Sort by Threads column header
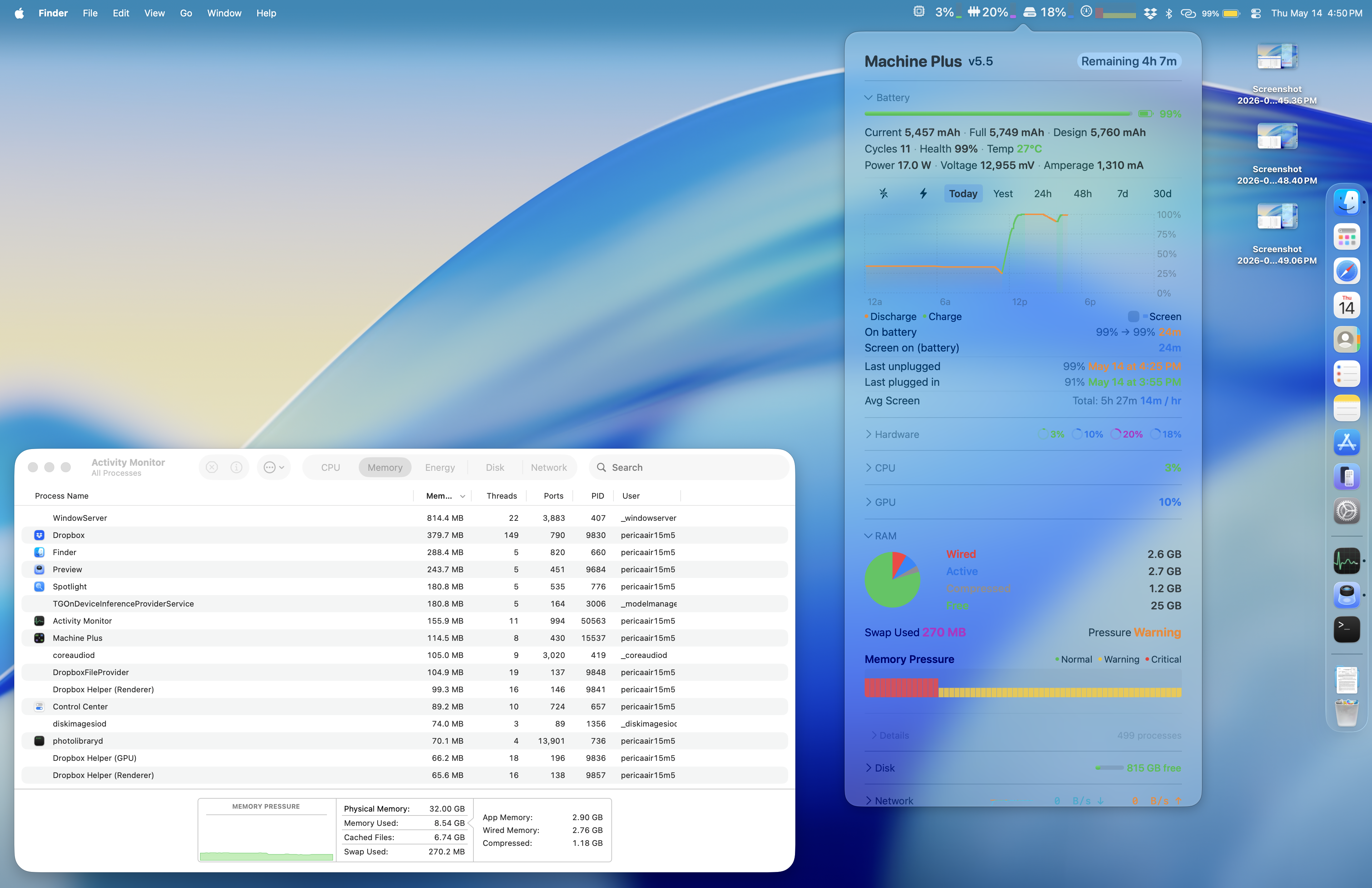Viewport: 1372px width, 888px height. pyautogui.click(x=502, y=495)
